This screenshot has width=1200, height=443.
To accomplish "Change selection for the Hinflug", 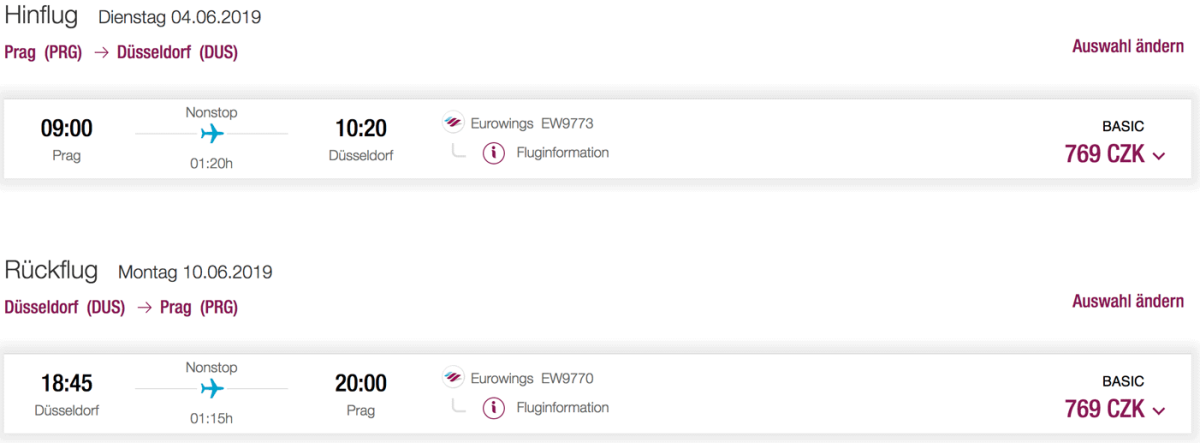I will point(1128,47).
